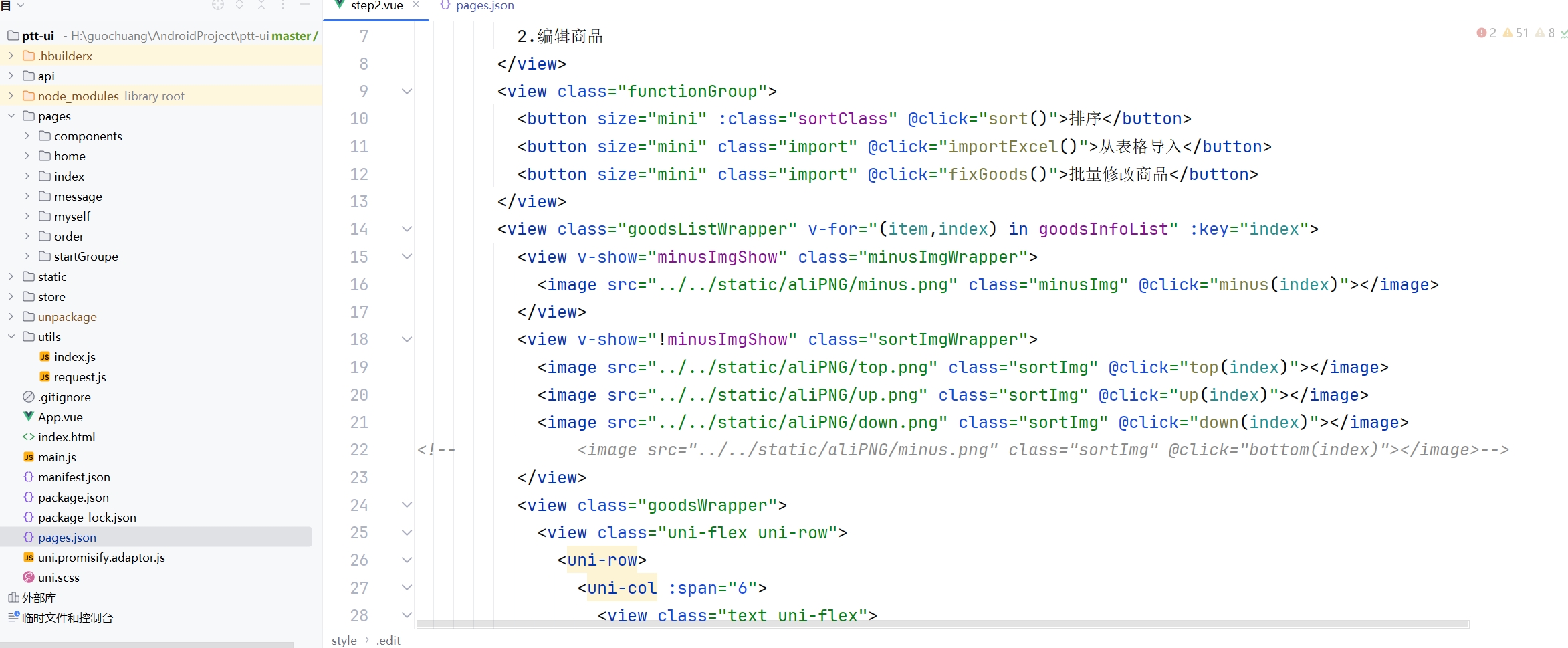The width and height of the screenshot is (1568, 648).
Task: Fold the goodsWrapper view at line 24
Action: [x=407, y=505]
